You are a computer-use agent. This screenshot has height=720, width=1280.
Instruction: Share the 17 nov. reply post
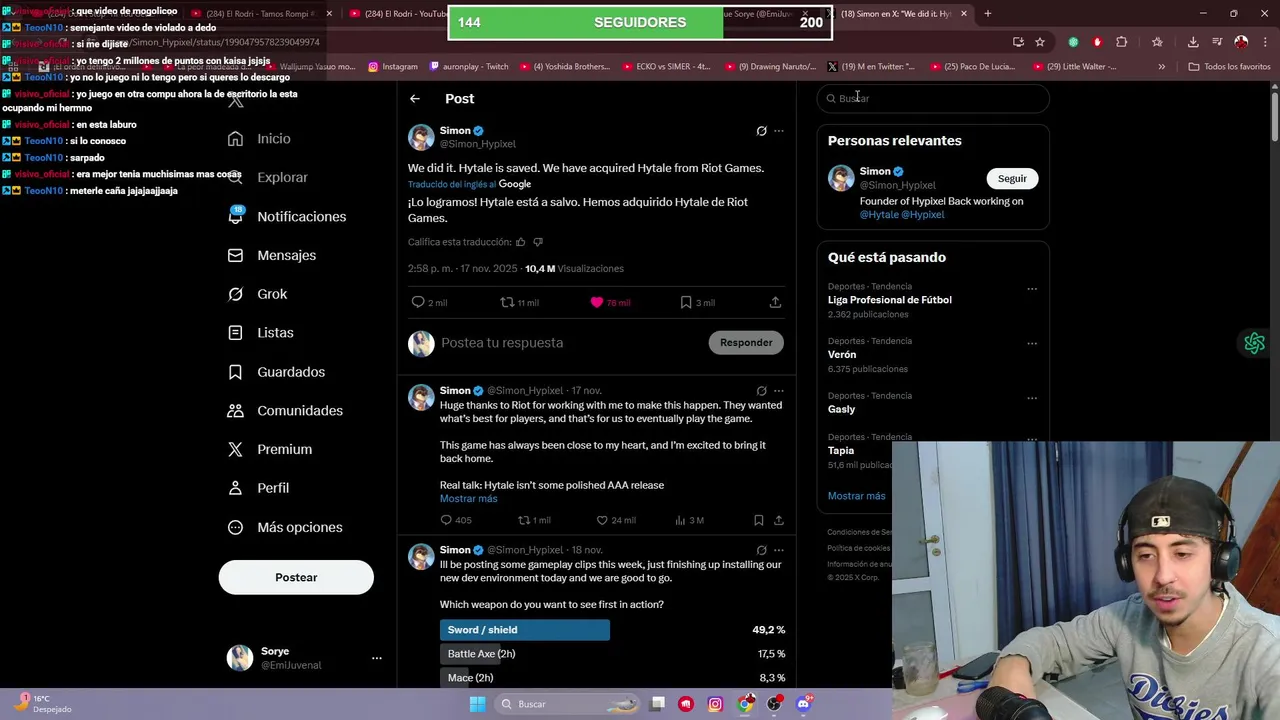779,520
